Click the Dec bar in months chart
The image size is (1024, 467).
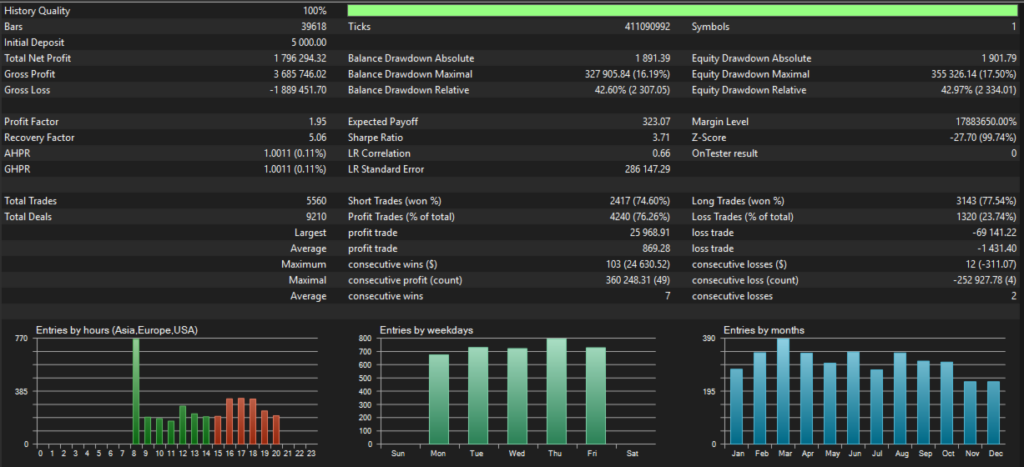pyautogui.click(x=993, y=413)
